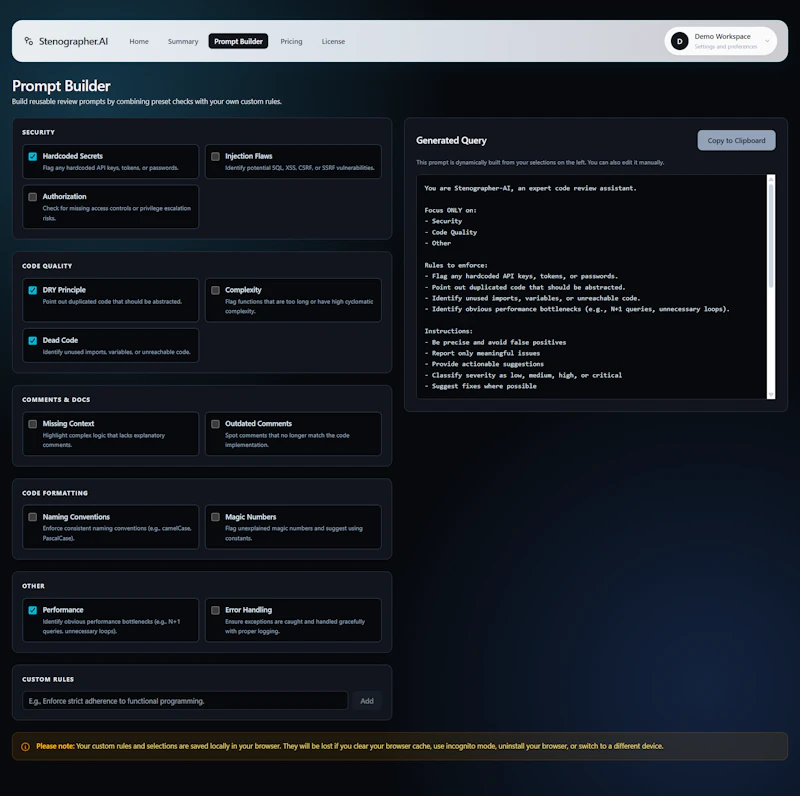
Task: Tick the Magic Numbers checkbox
Action: (215, 517)
